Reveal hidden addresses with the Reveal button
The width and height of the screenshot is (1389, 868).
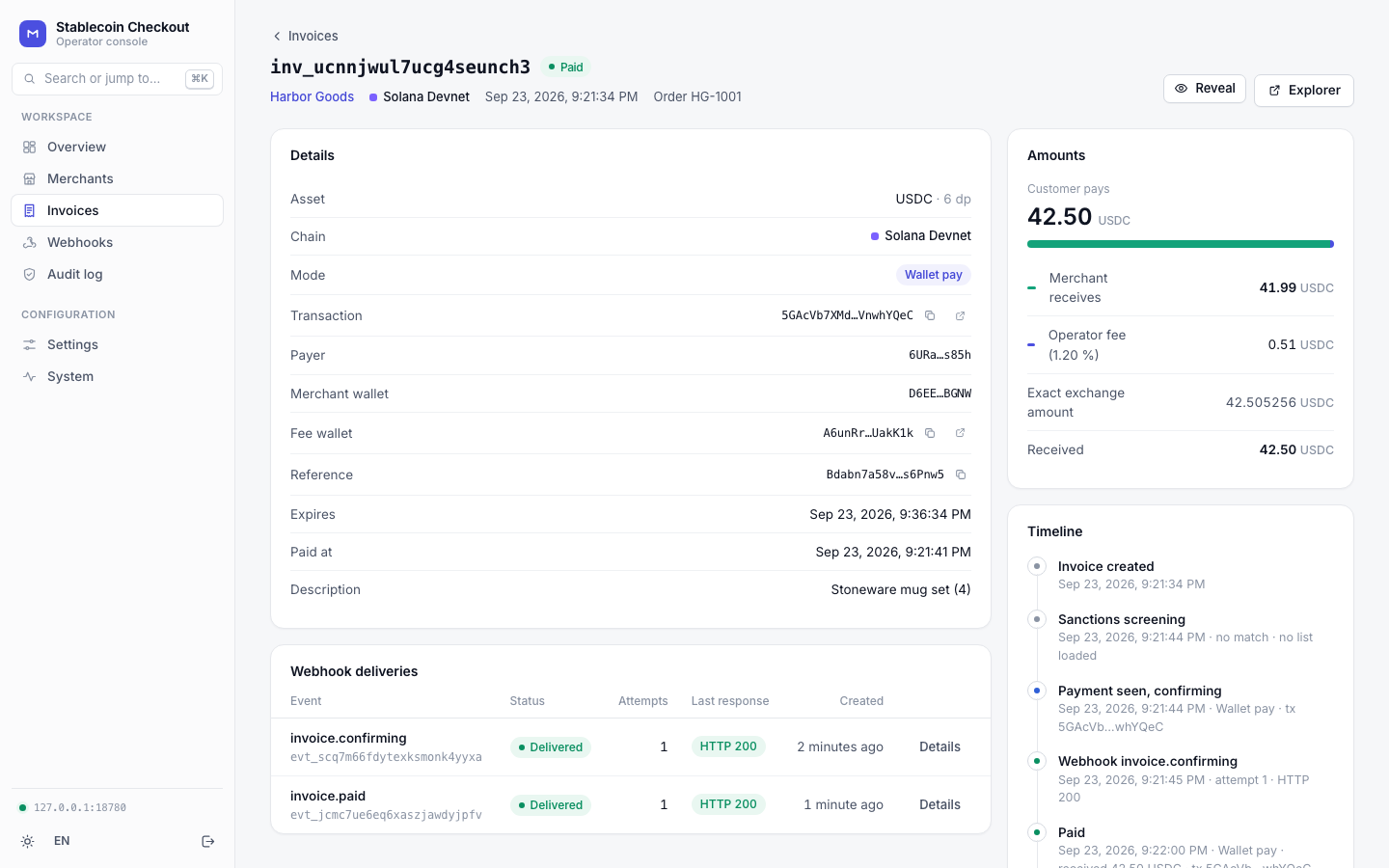(x=1205, y=89)
